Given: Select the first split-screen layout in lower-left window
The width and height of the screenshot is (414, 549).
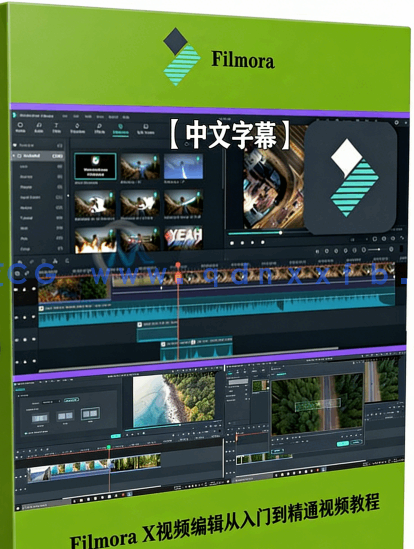Looking at the screenshot, I should click(x=40, y=418).
